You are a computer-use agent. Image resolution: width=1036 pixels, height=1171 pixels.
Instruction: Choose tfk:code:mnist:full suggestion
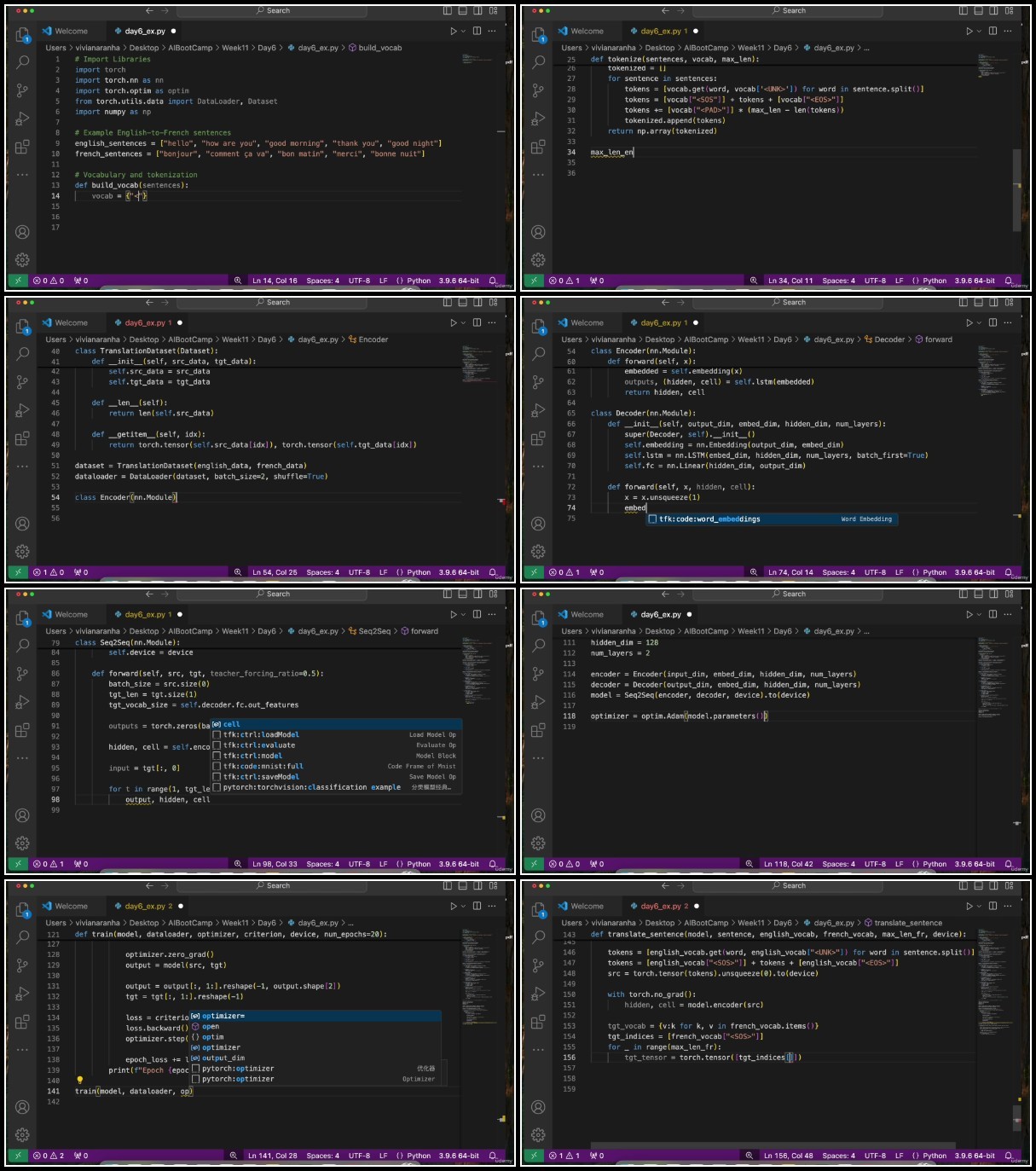point(337,766)
